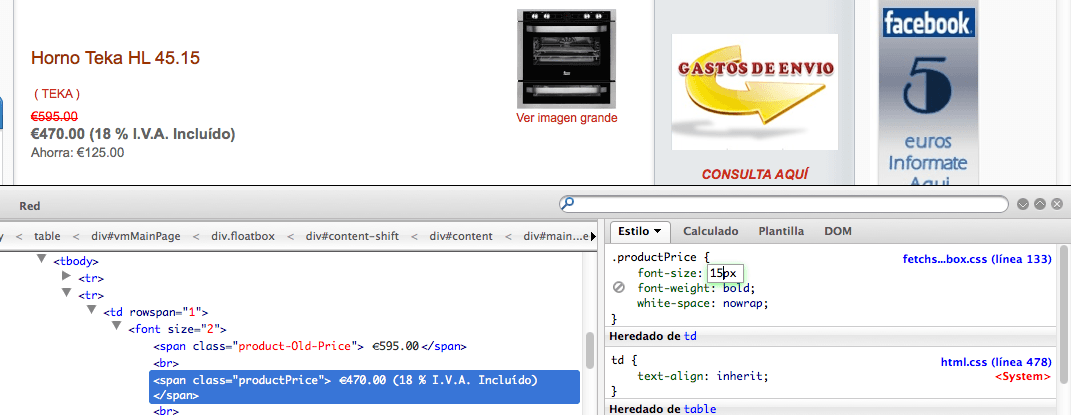Switch to the Plantilla tab

coord(781,231)
